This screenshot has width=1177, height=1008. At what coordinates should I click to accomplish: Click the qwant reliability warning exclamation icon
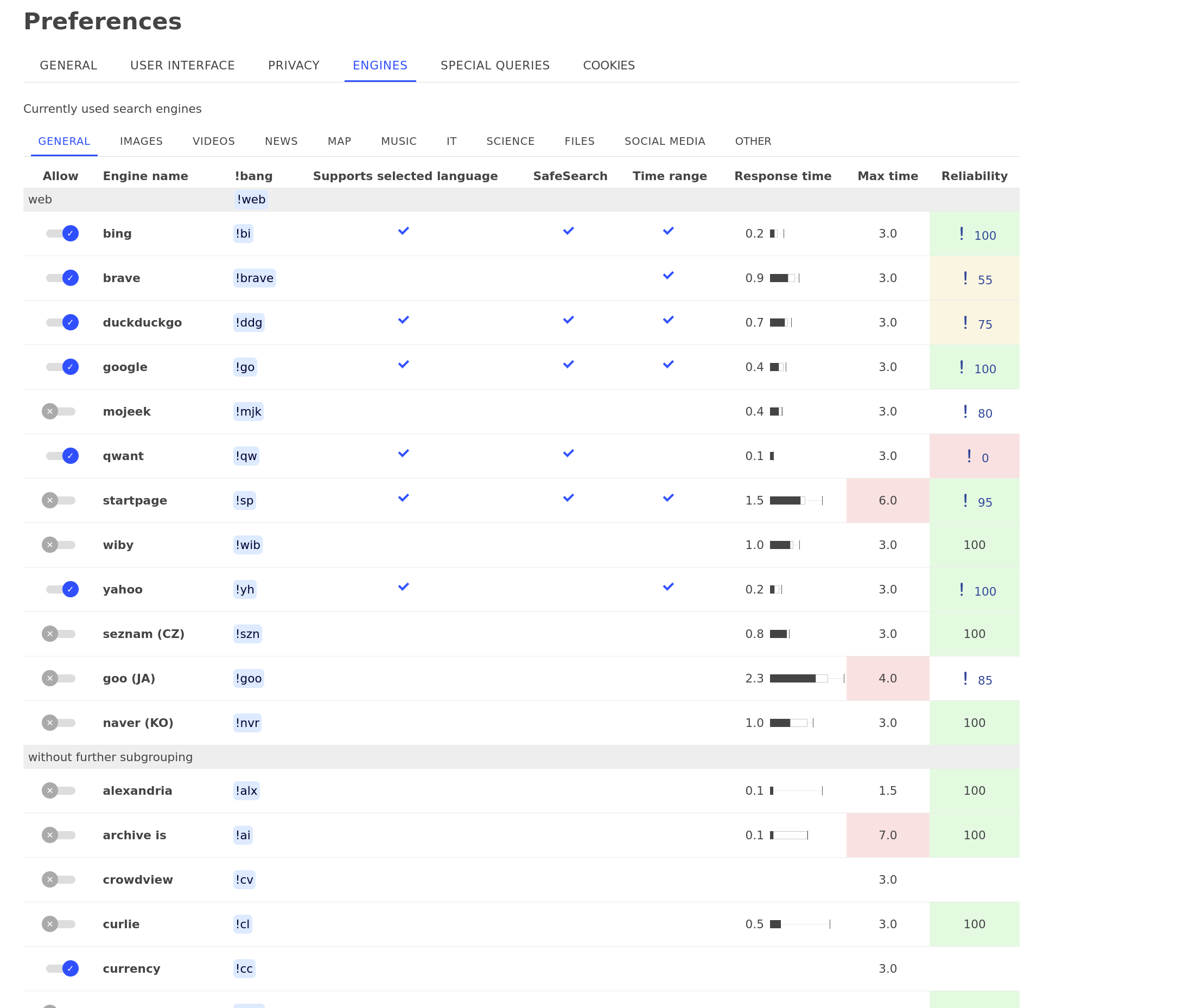[969, 456]
